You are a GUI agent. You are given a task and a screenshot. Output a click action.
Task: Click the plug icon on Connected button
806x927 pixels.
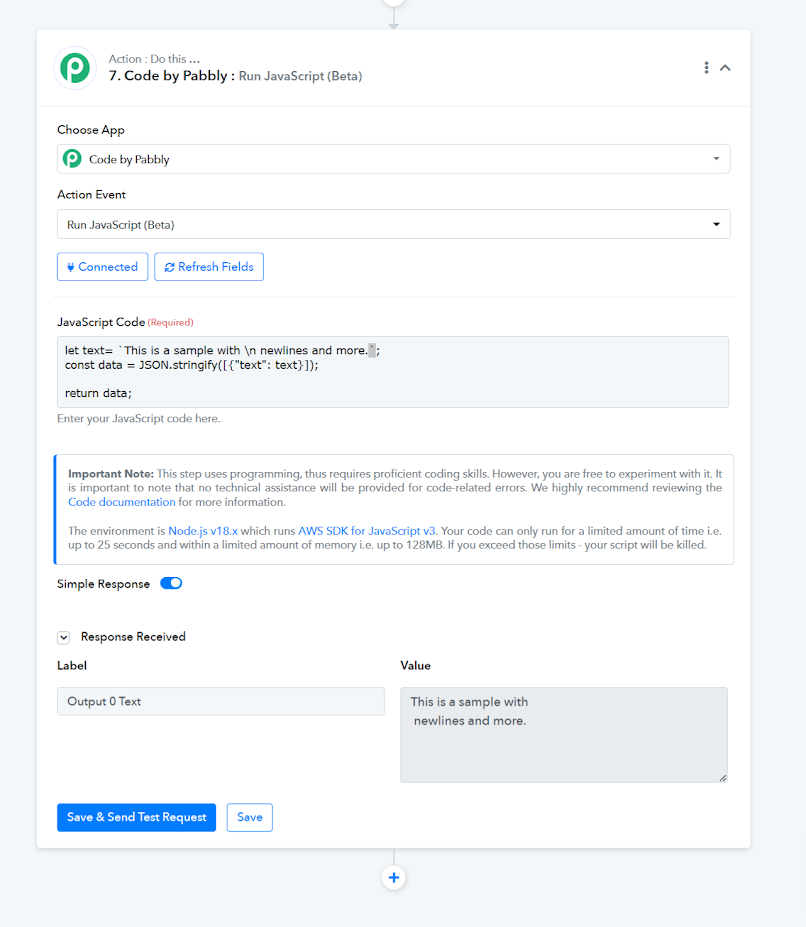click(70, 267)
